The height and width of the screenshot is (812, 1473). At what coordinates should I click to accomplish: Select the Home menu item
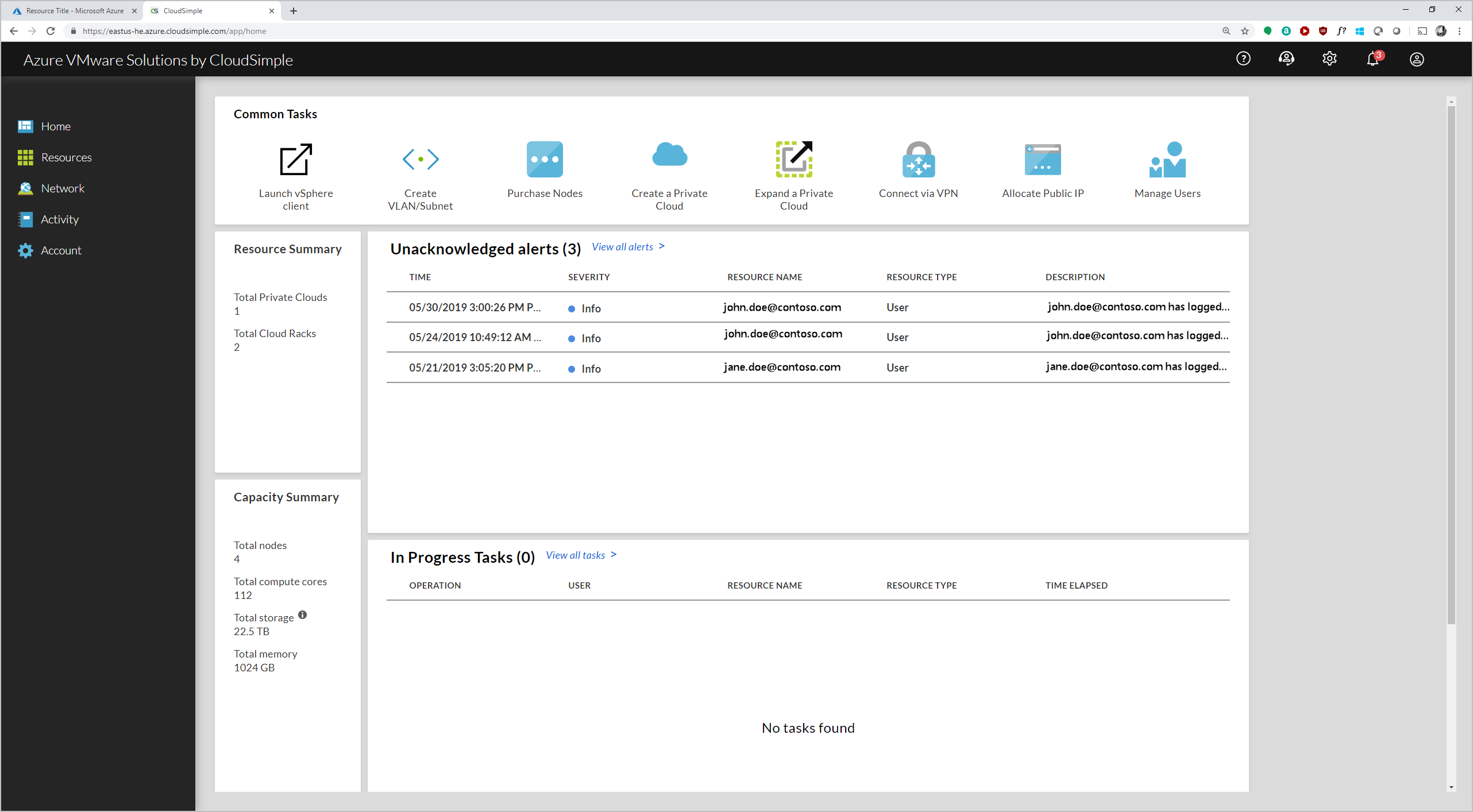(55, 125)
